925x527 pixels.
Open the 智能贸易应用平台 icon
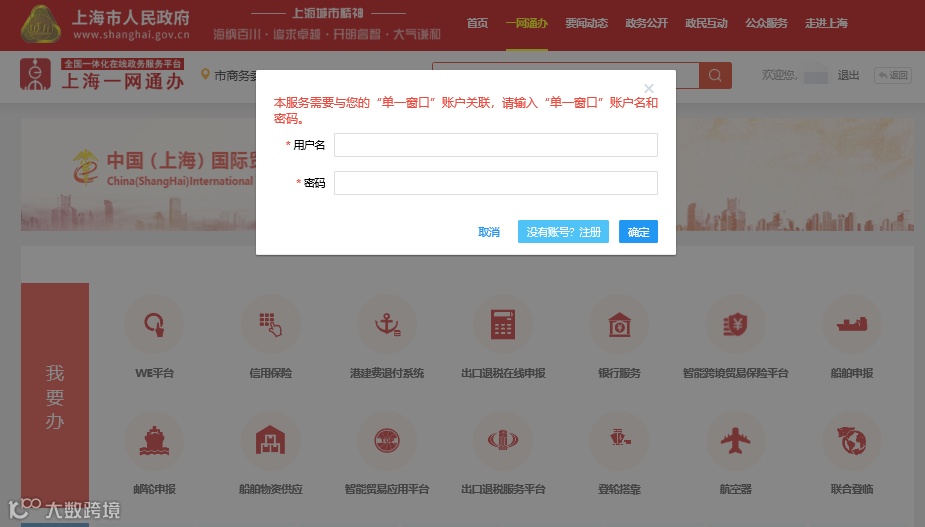point(387,441)
